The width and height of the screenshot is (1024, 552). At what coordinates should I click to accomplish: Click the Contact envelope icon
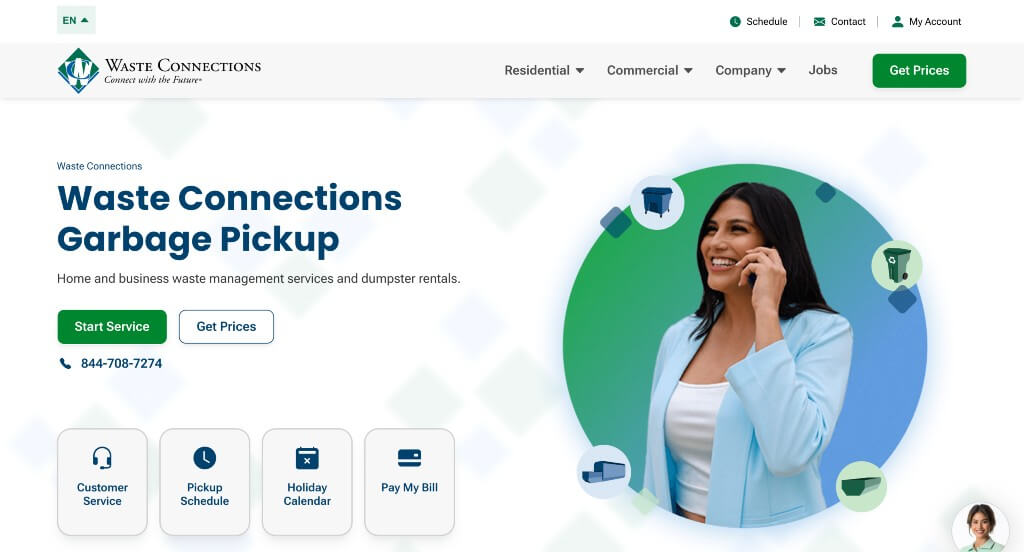(x=819, y=22)
